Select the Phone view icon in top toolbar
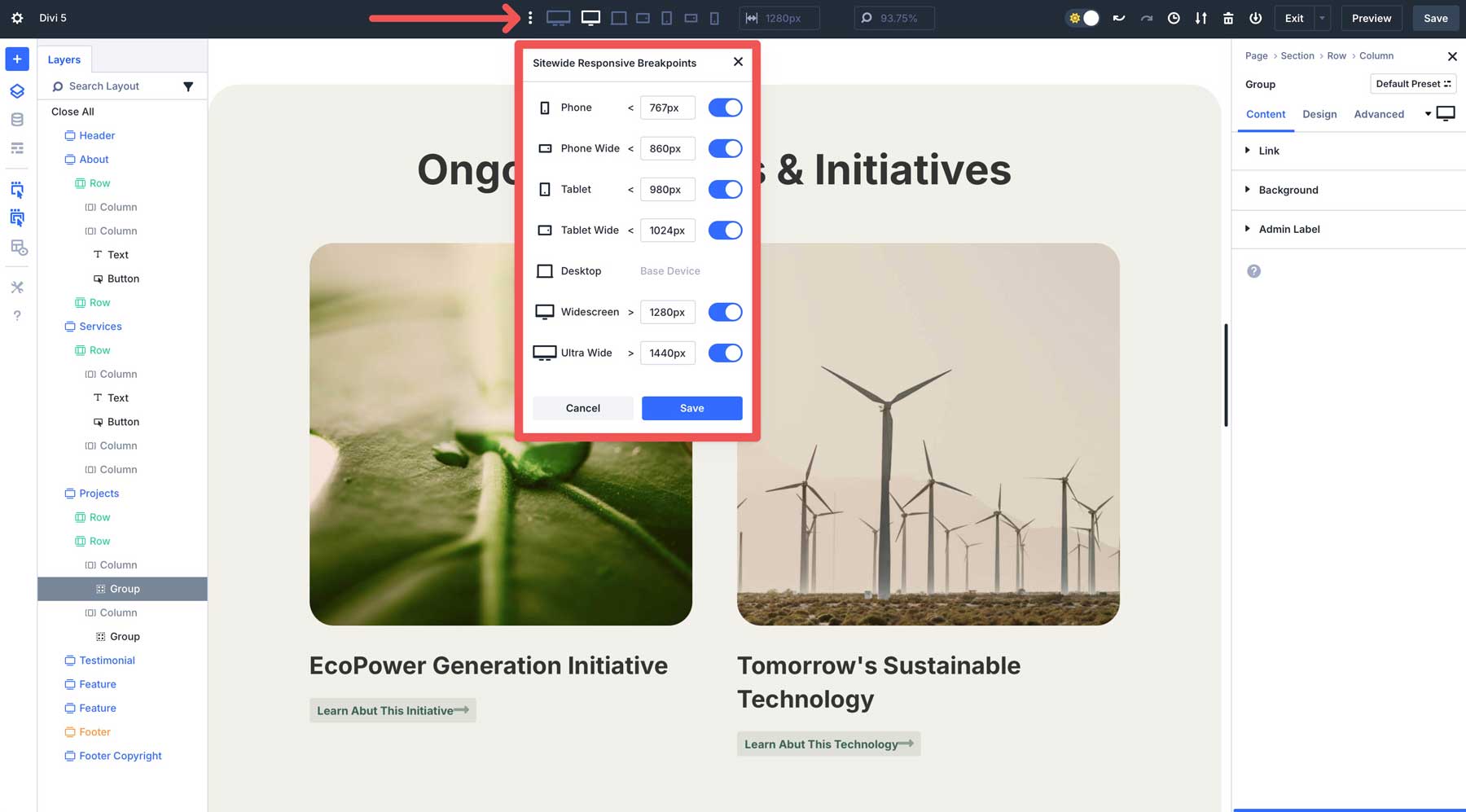The image size is (1466, 812). click(714, 18)
